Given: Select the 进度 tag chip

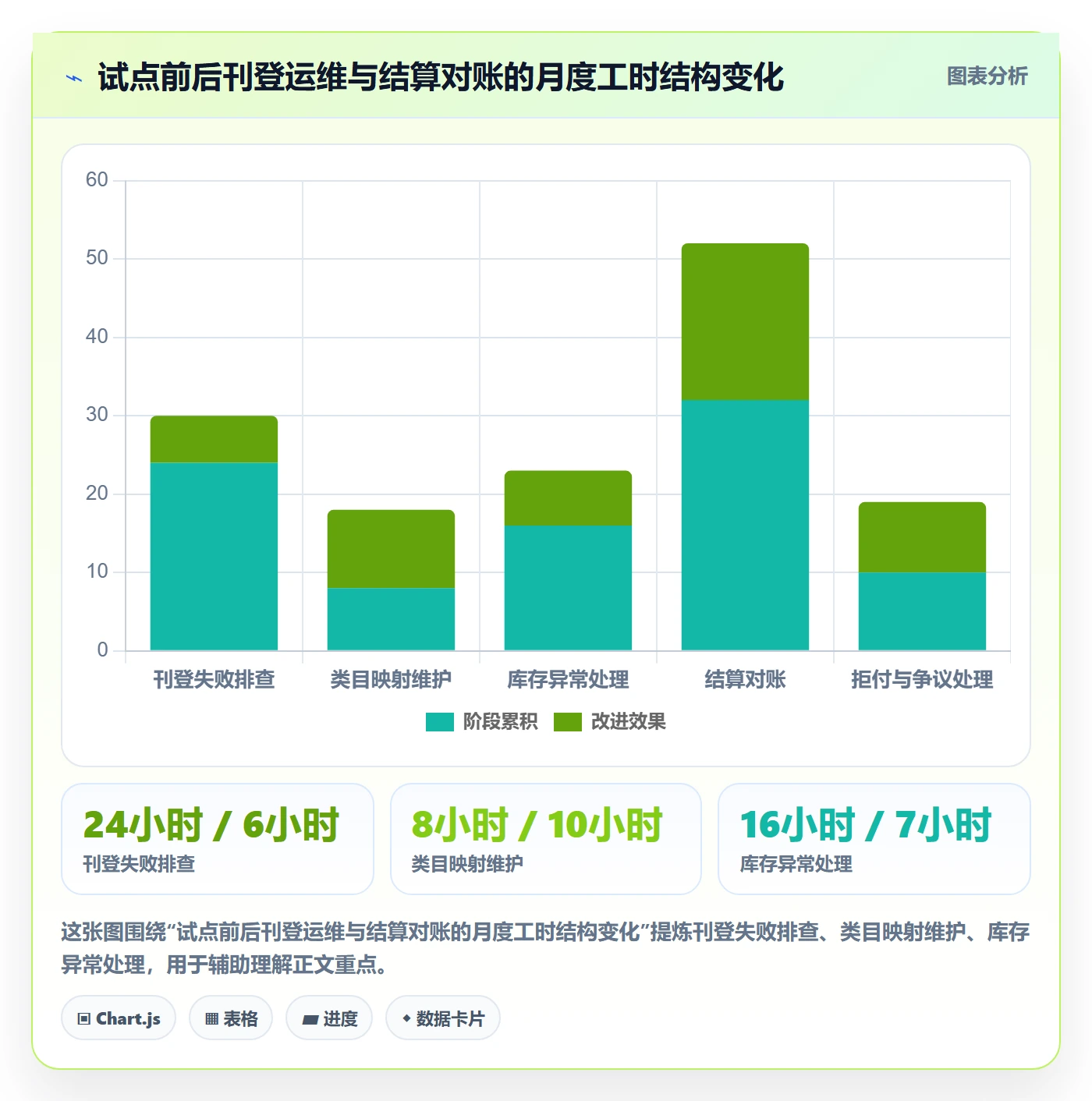Looking at the screenshot, I should click(329, 1018).
